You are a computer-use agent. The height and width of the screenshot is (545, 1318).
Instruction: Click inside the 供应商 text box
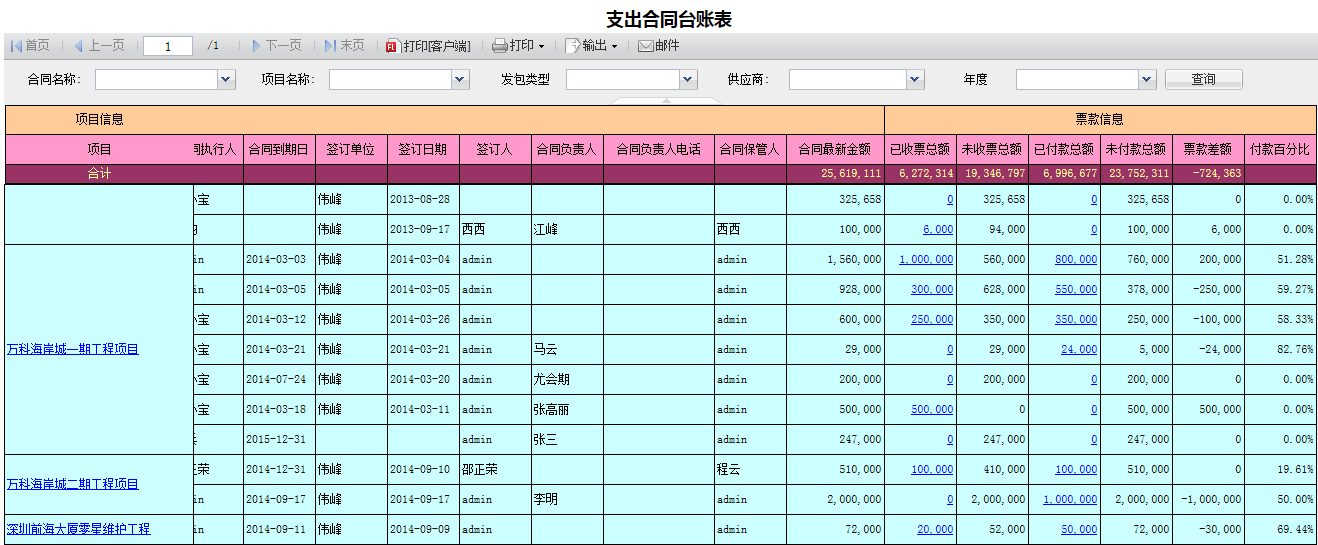click(x=848, y=79)
